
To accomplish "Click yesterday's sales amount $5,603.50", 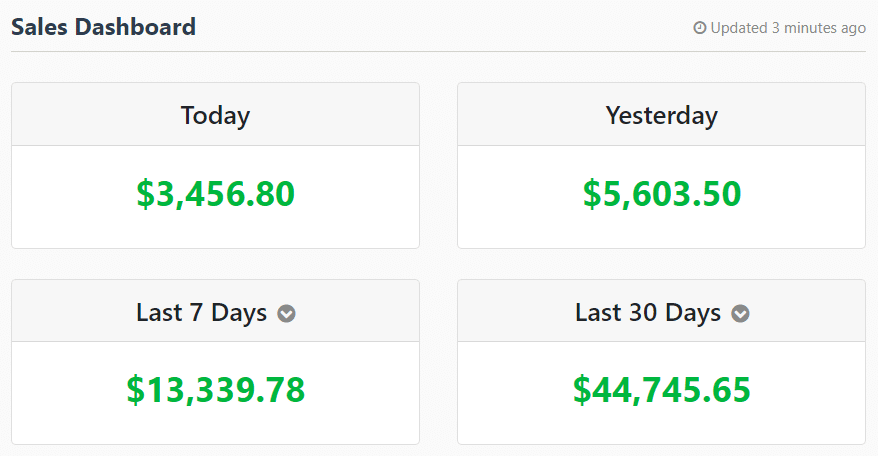I will pos(662,194).
